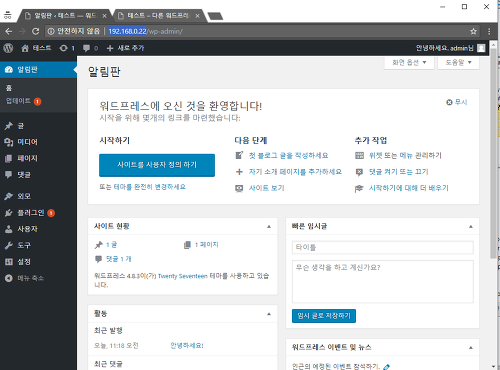Go back with the browser back arrow
500x370 pixels.
click(x=9, y=31)
